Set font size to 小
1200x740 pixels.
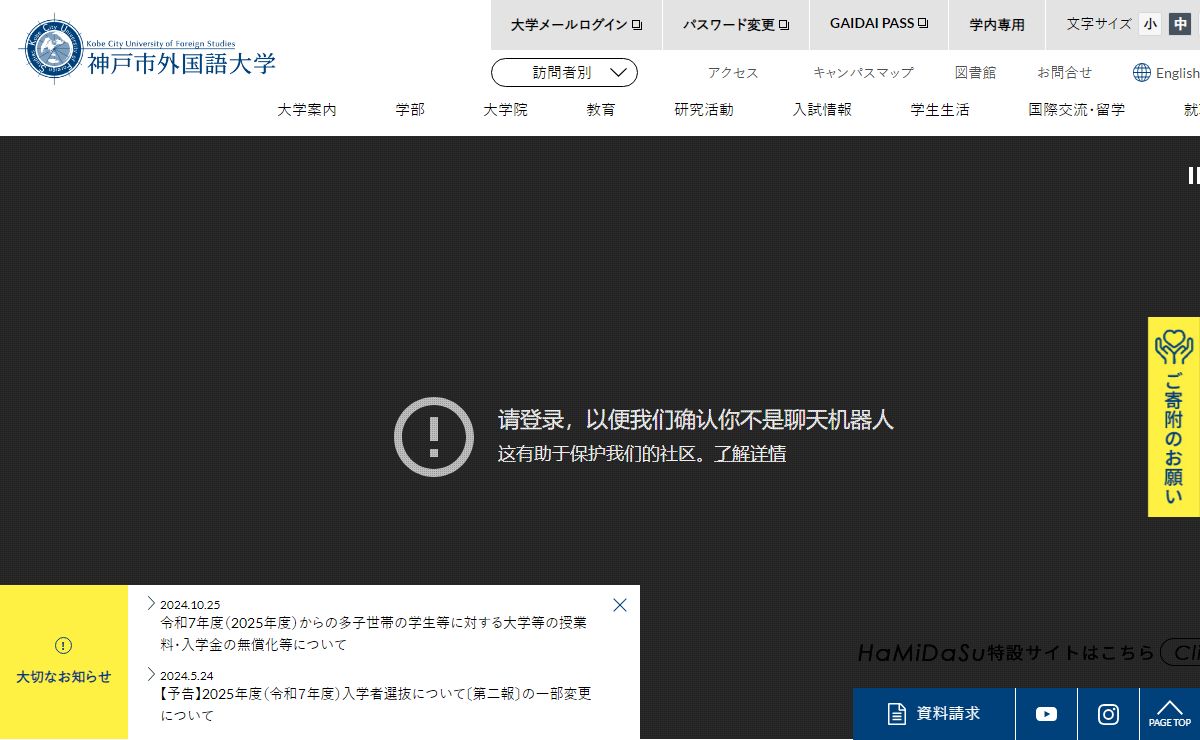[x=1150, y=24]
